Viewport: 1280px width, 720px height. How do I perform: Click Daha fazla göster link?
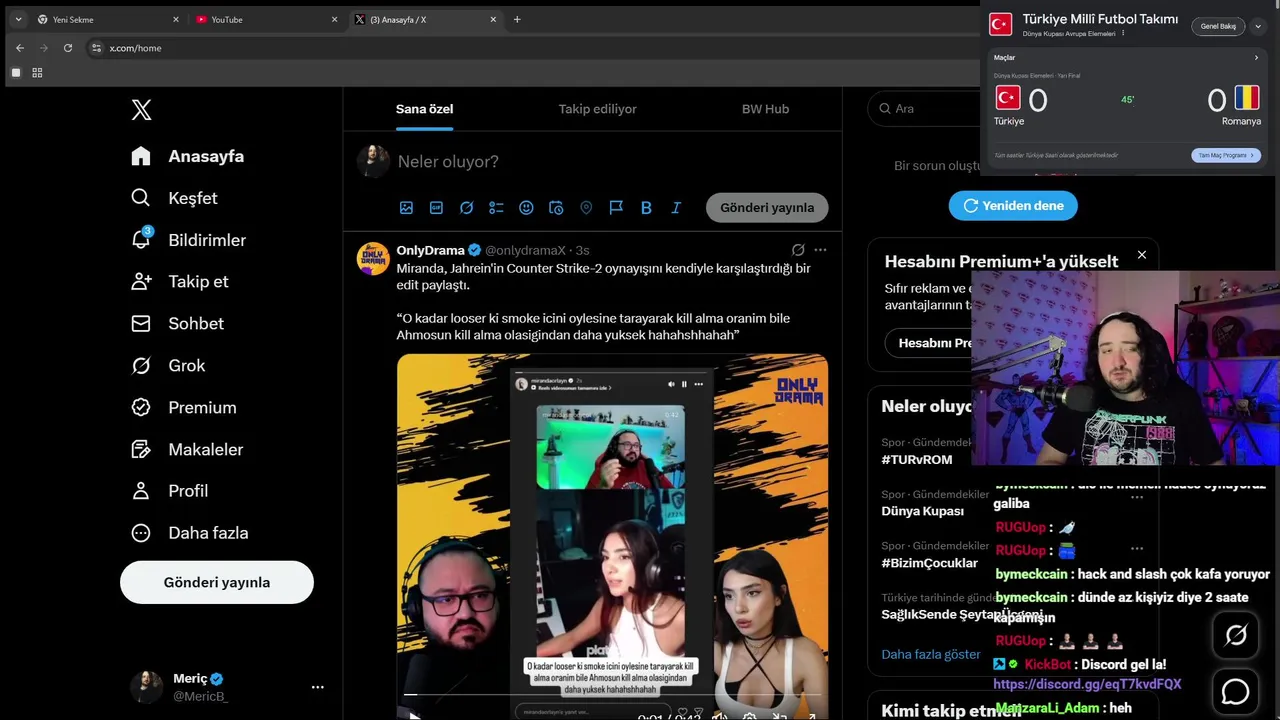pos(930,654)
